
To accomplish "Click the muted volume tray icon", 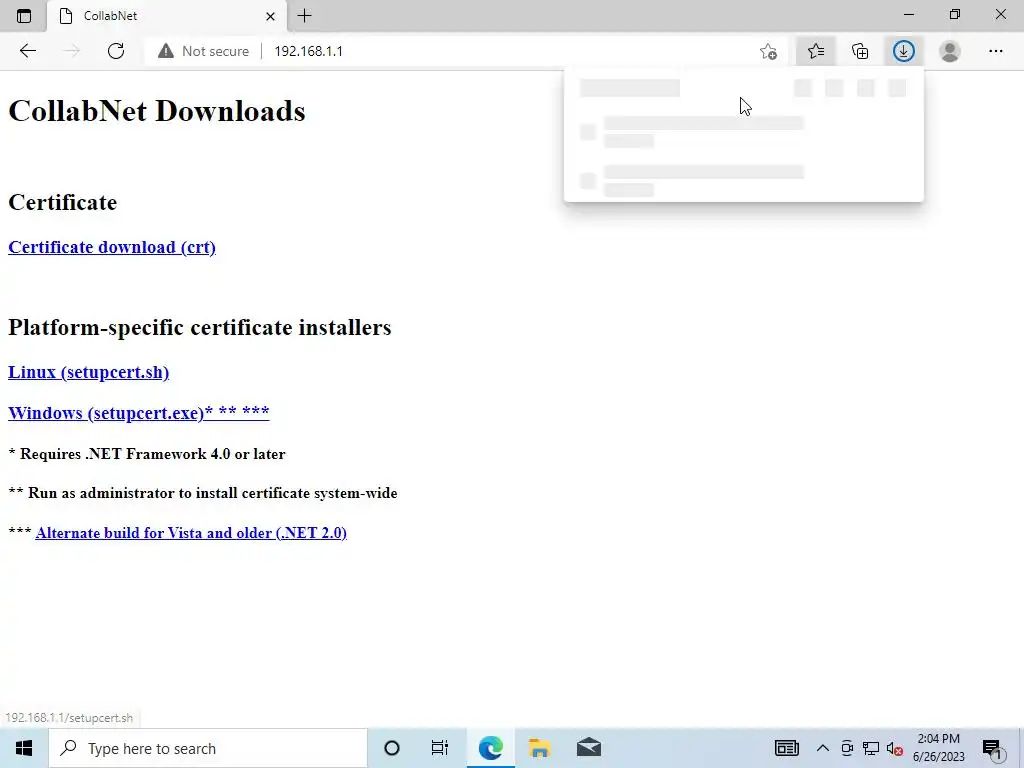I will [x=895, y=748].
